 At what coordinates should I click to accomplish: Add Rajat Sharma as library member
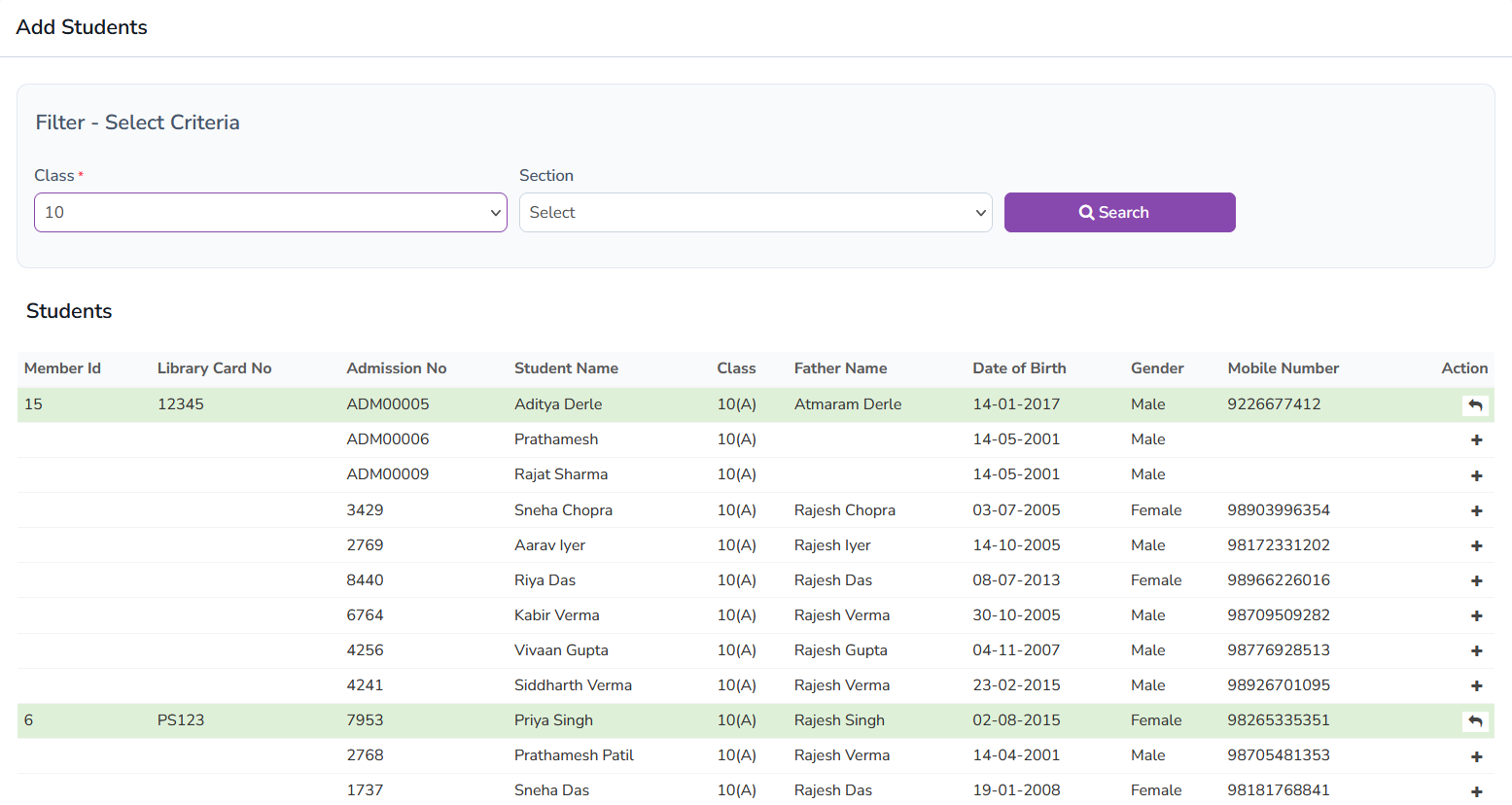click(x=1476, y=475)
